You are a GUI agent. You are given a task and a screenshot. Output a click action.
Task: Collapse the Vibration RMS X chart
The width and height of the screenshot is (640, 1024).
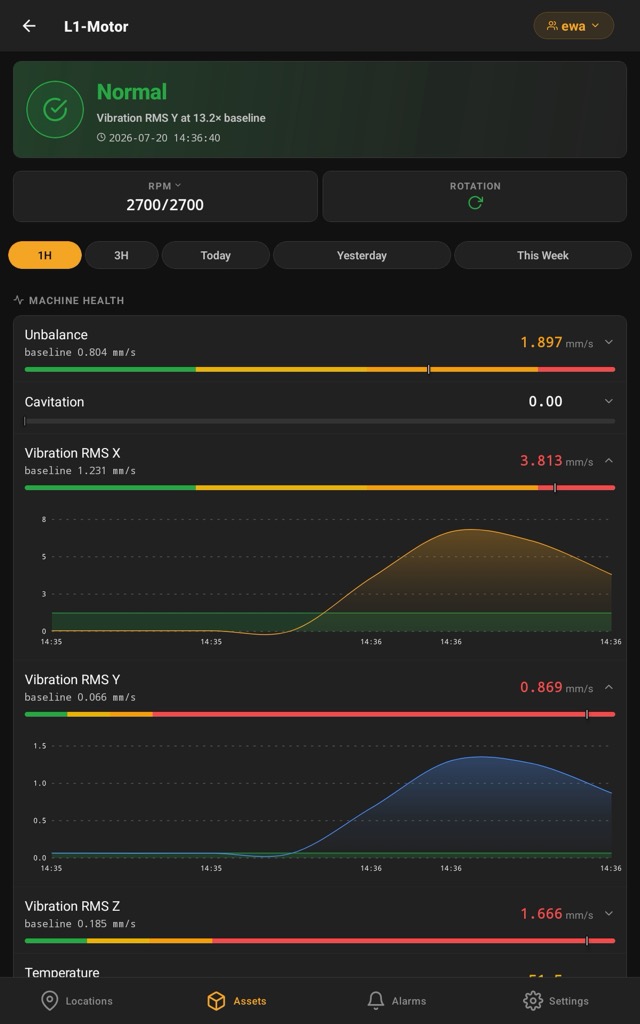pyautogui.click(x=609, y=460)
